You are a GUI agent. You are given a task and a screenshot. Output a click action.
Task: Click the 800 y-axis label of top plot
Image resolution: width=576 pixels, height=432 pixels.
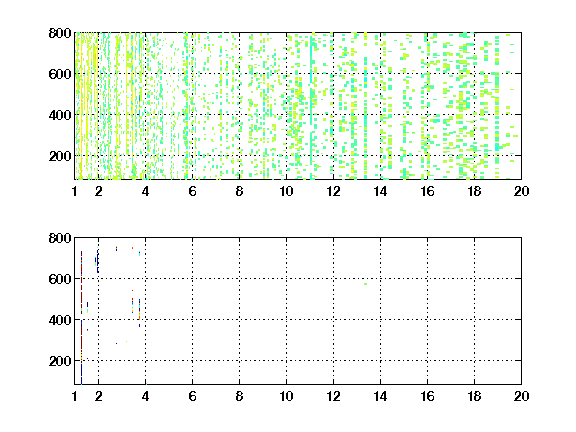point(60,33)
